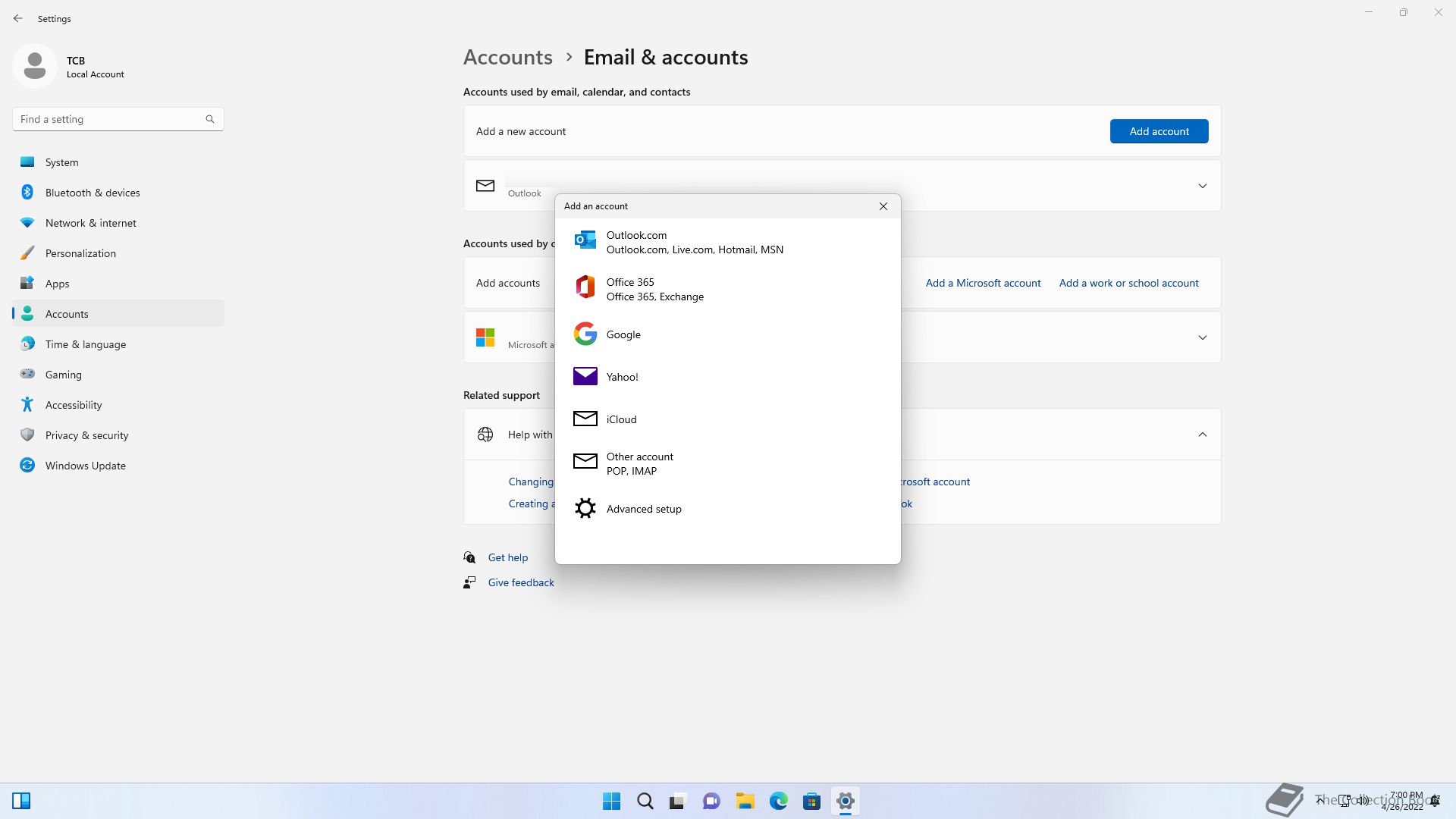Click the Get help headset icon
This screenshot has width=1456, height=819.
[469, 557]
